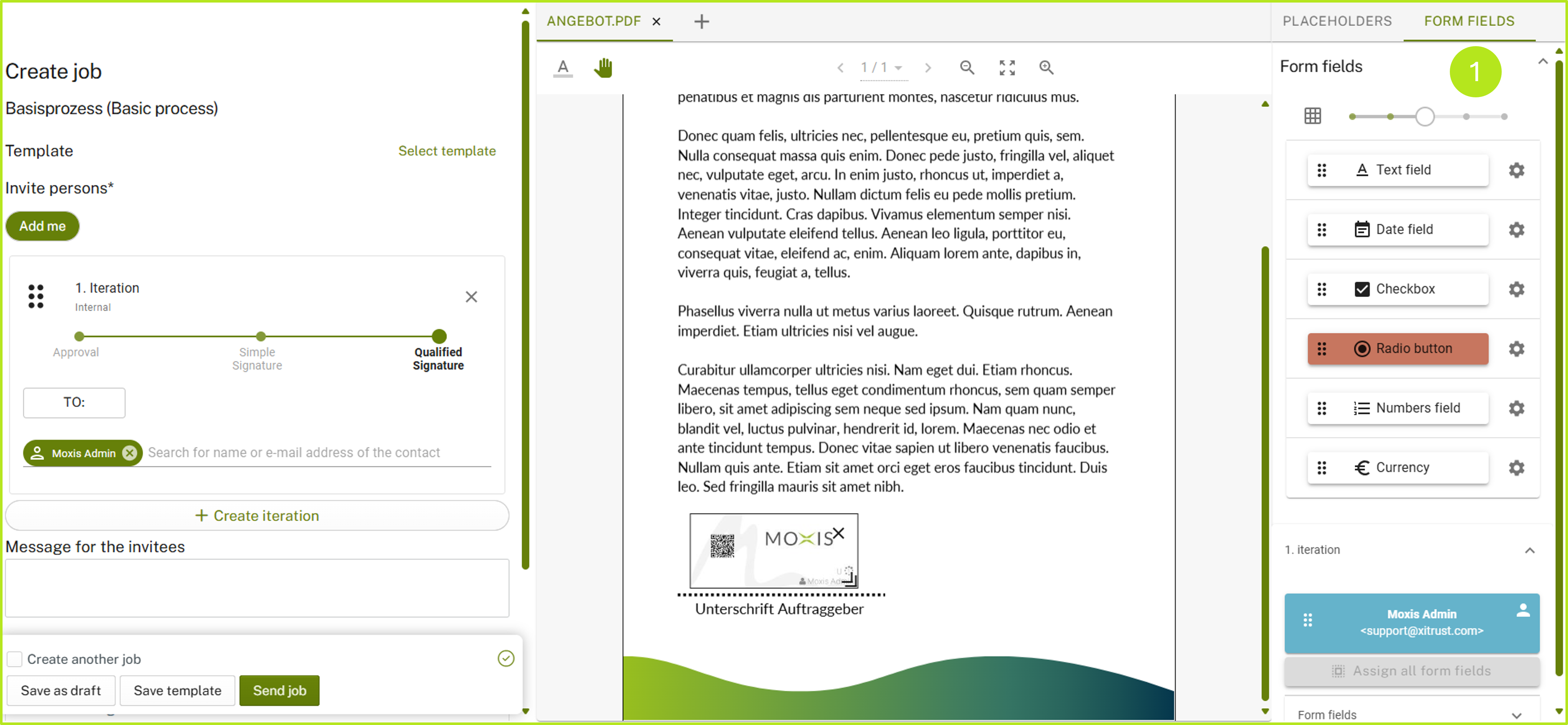Open settings gear for Radio button field
This screenshot has height=725, width=1568.
1516,349
